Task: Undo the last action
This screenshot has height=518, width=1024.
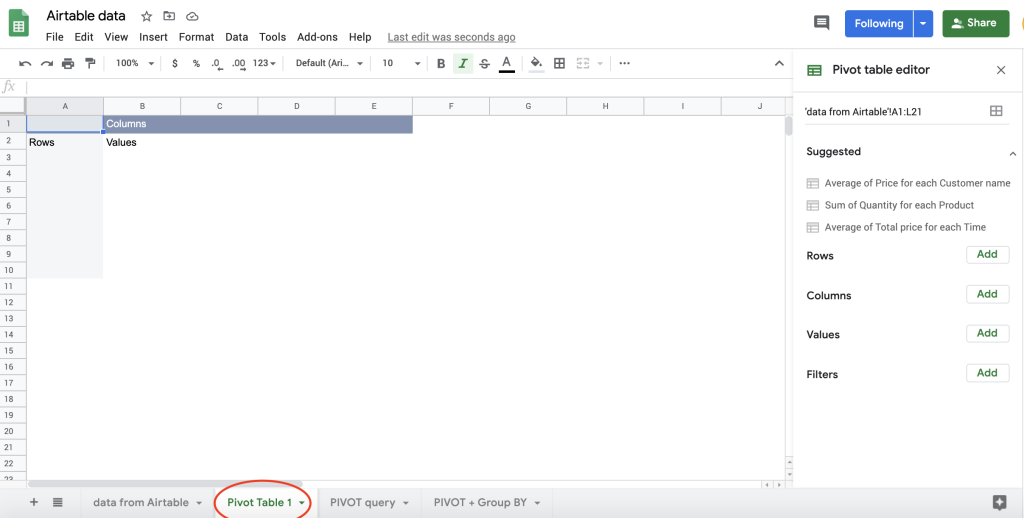Action: [25, 63]
